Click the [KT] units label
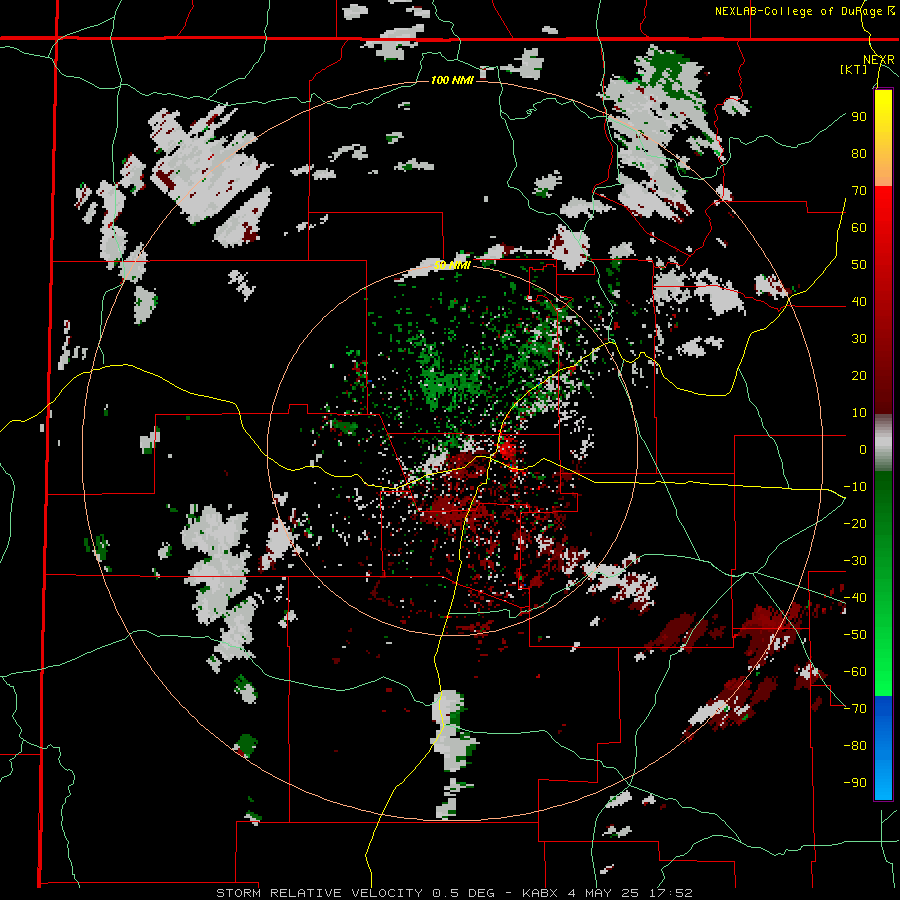This screenshot has height=900, width=900. (853, 69)
